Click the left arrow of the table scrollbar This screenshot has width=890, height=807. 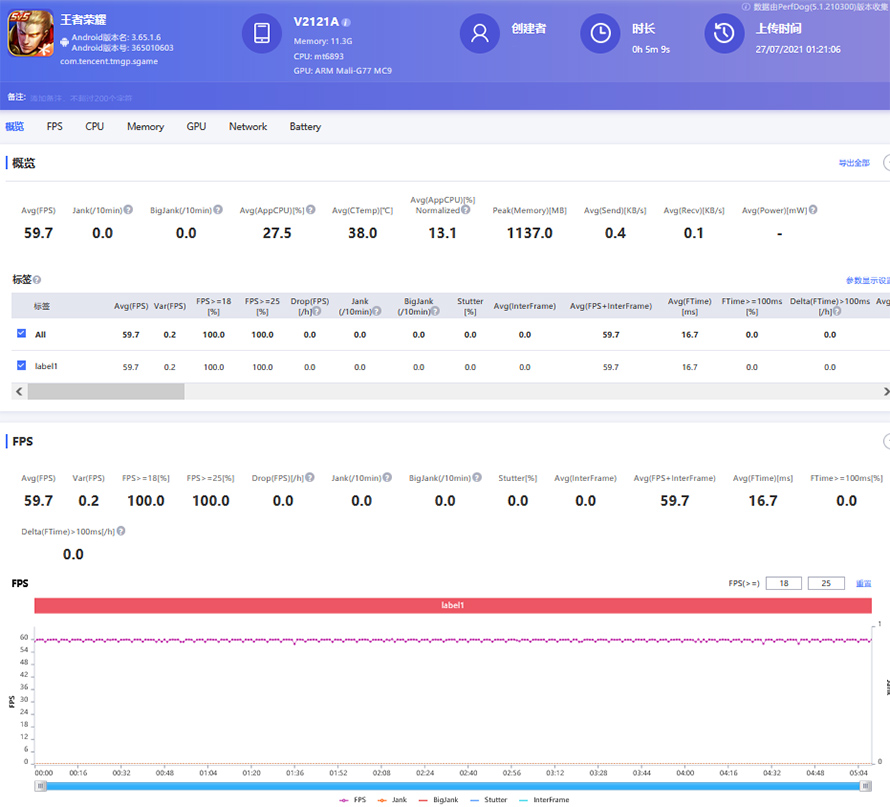(19, 392)
